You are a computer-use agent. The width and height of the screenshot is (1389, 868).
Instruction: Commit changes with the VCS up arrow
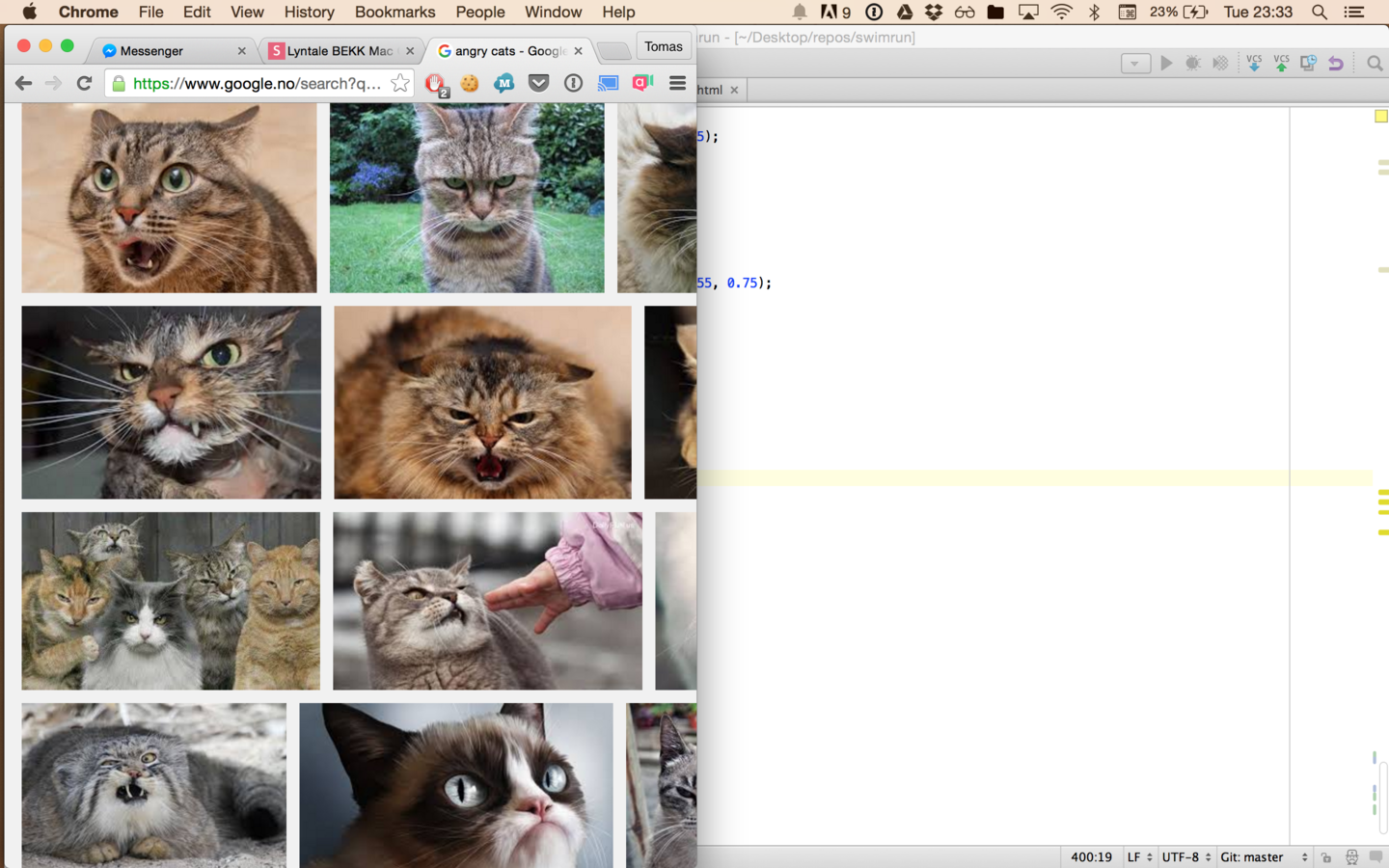coord(1281,63)
